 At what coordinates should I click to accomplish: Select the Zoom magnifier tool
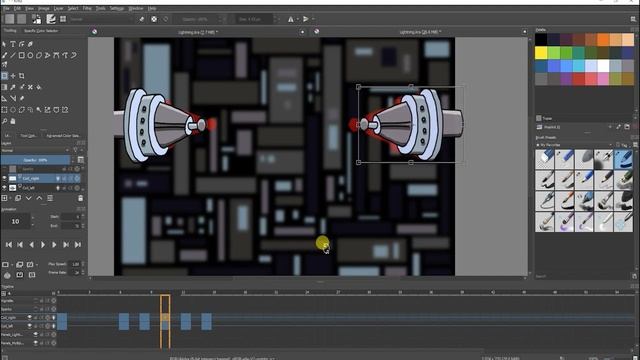(4, 121)
